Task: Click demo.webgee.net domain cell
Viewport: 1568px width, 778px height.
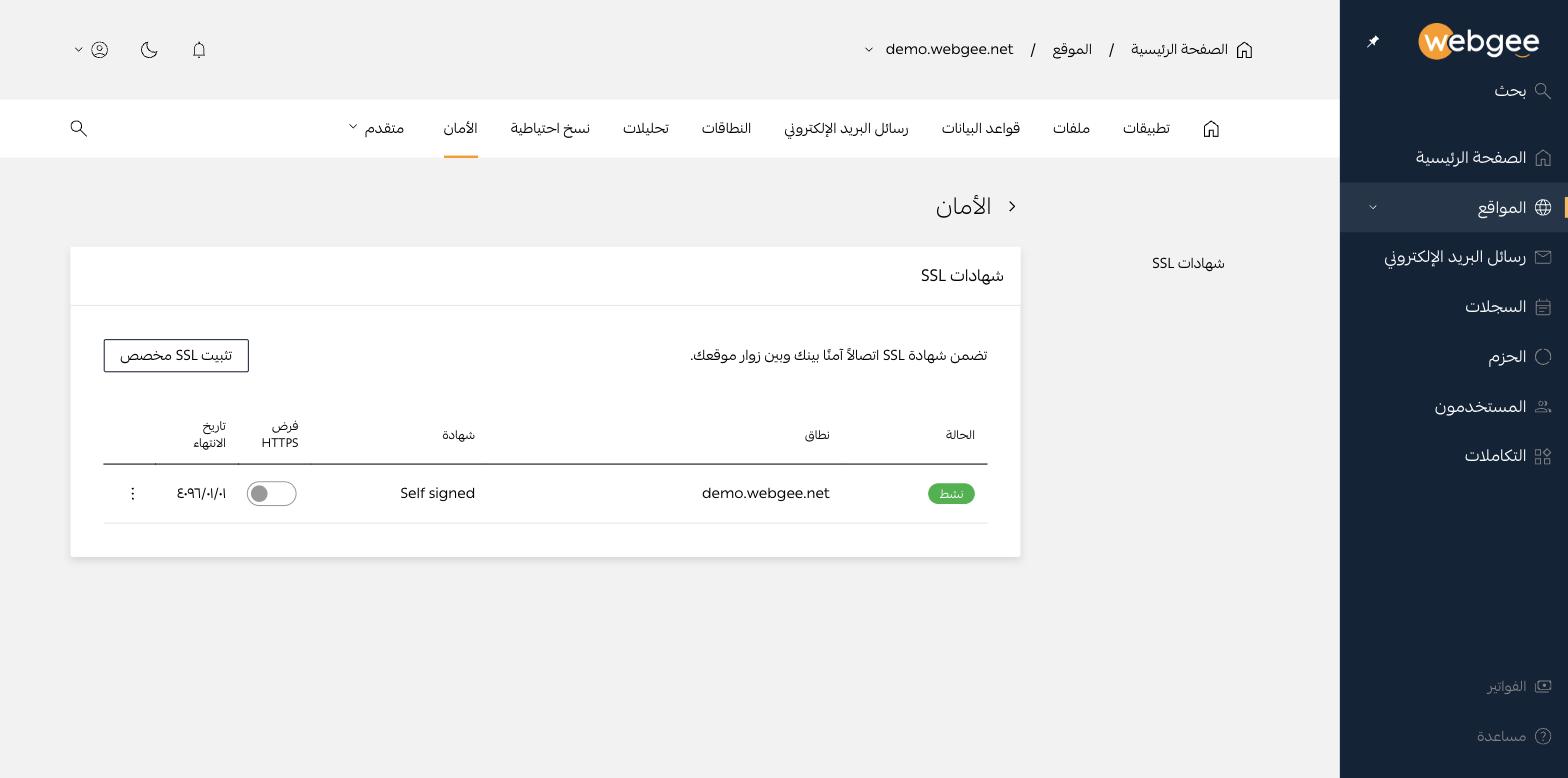Action: point(766,494)
